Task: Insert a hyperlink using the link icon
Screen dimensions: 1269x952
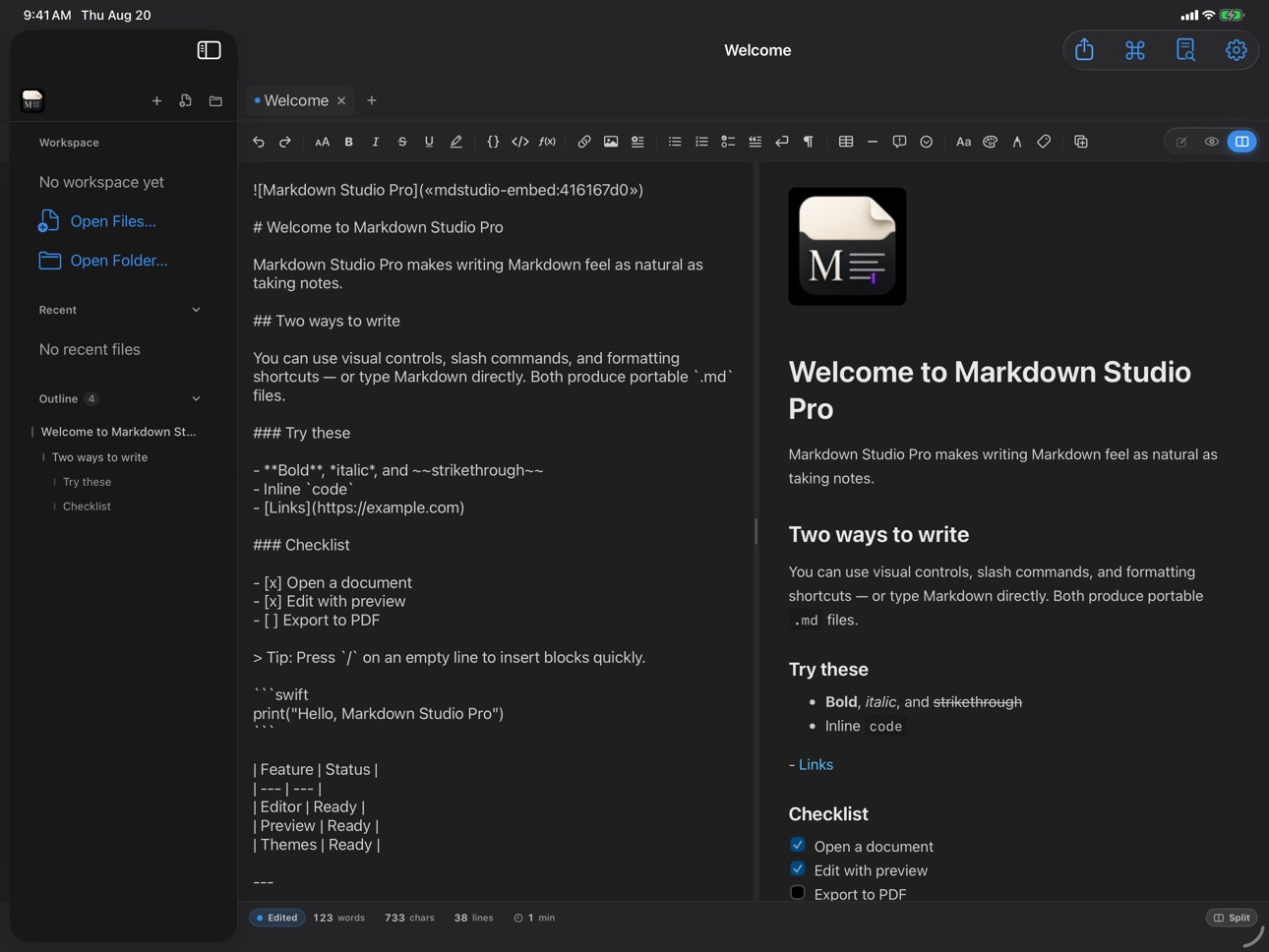Action: coord(584,142)
